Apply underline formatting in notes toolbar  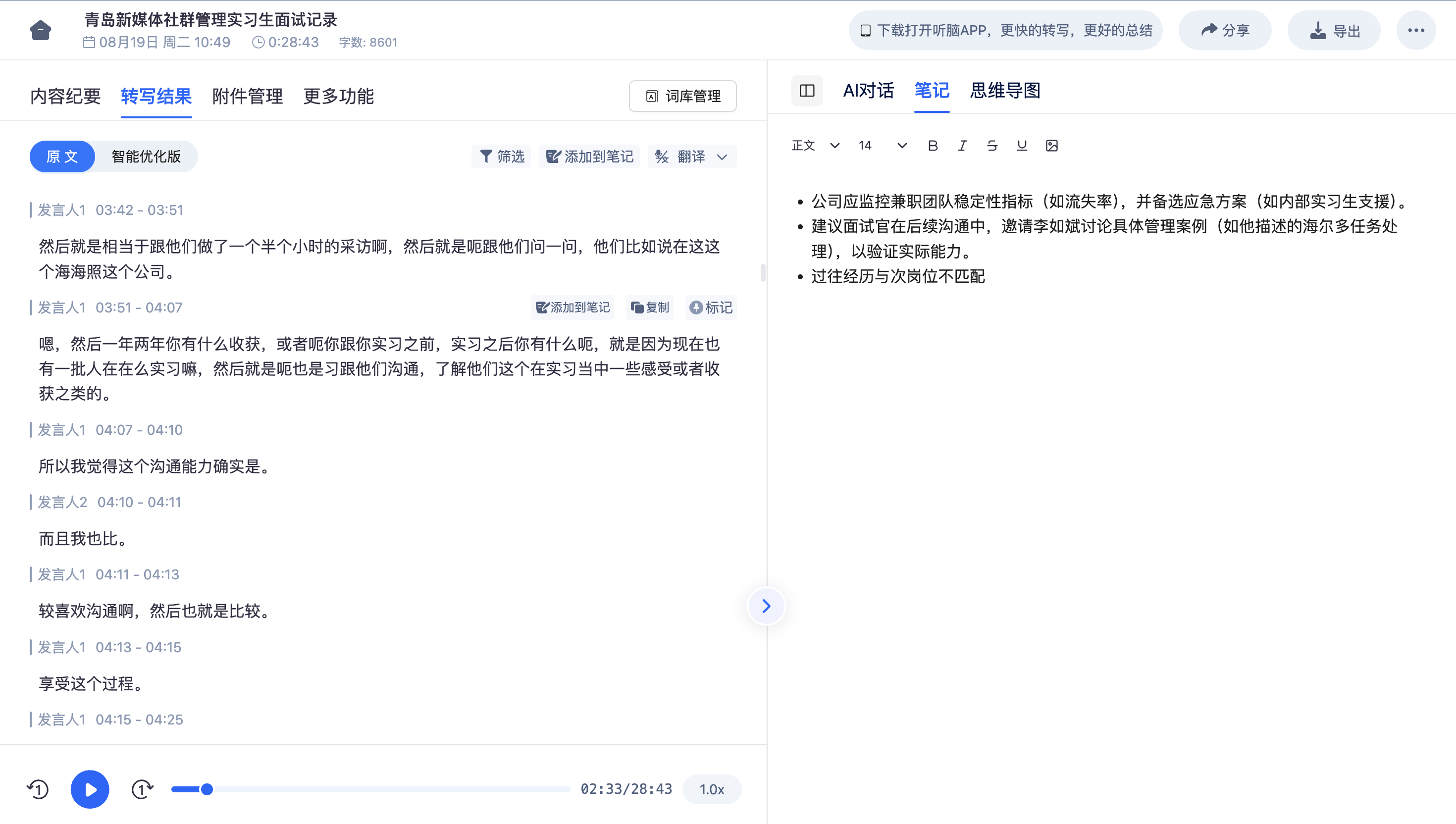point(1021,146)
